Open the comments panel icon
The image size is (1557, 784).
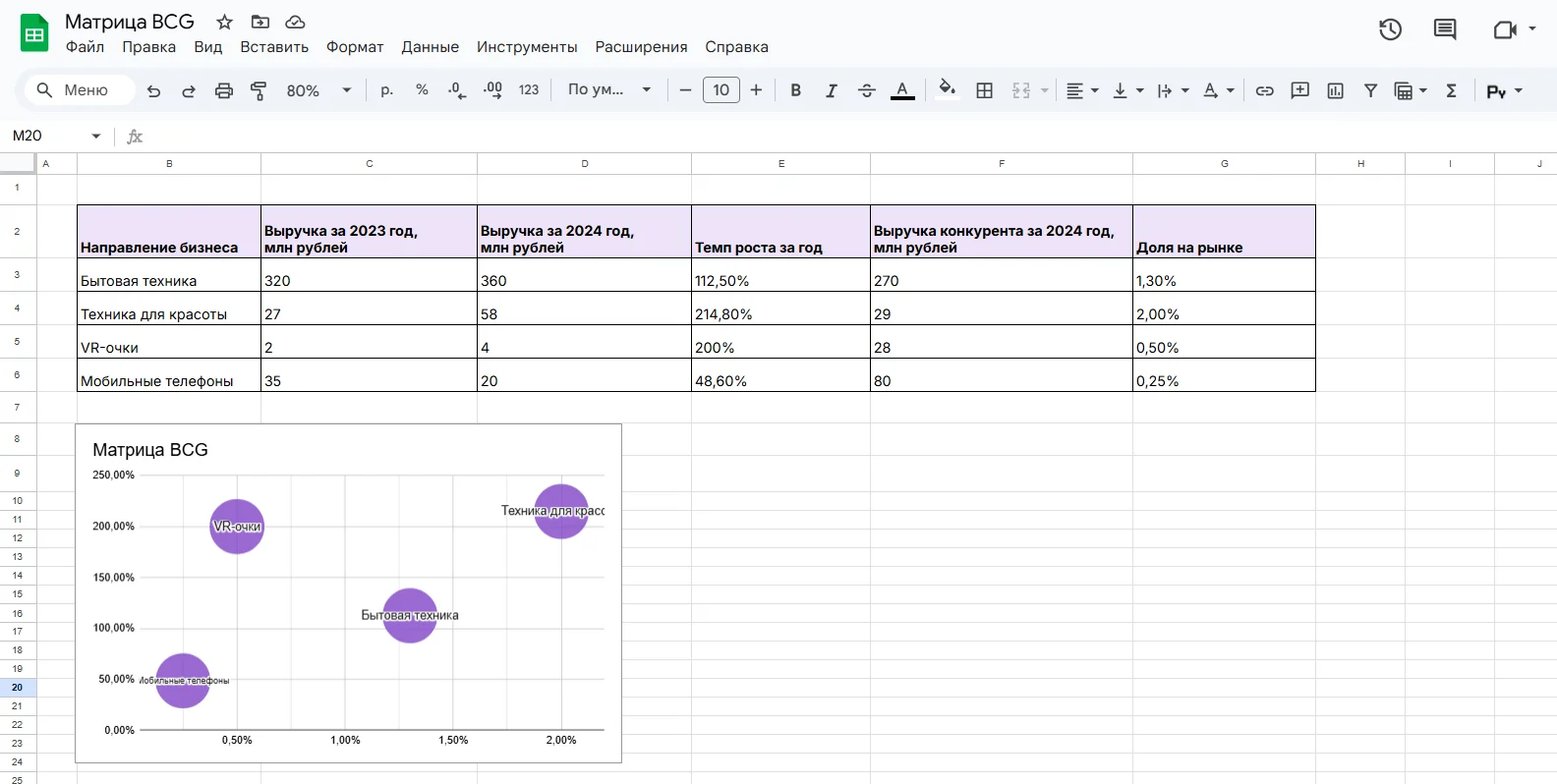coord(1444,29)
